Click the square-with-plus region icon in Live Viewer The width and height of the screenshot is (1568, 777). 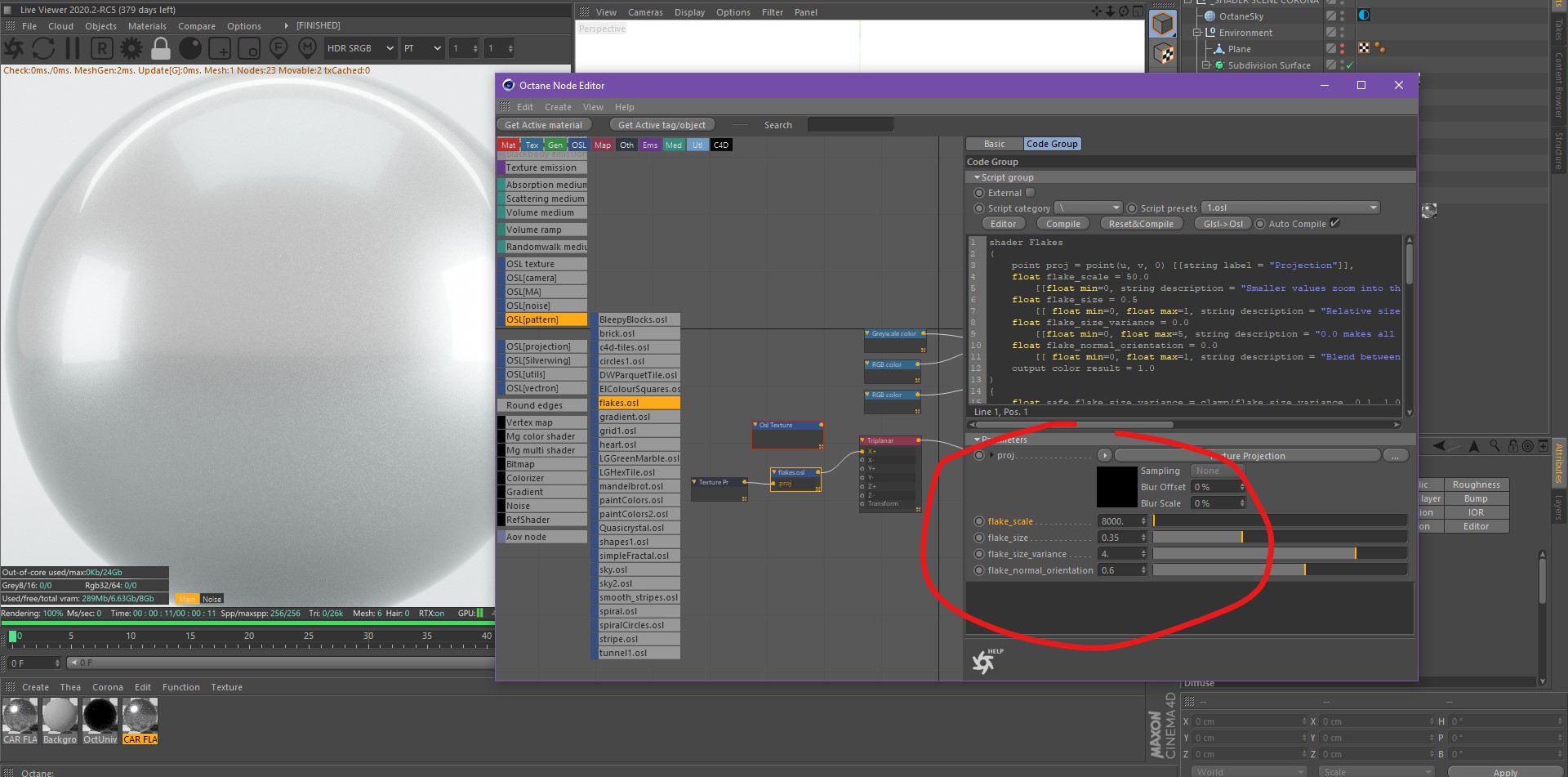[x=220, y=48]
